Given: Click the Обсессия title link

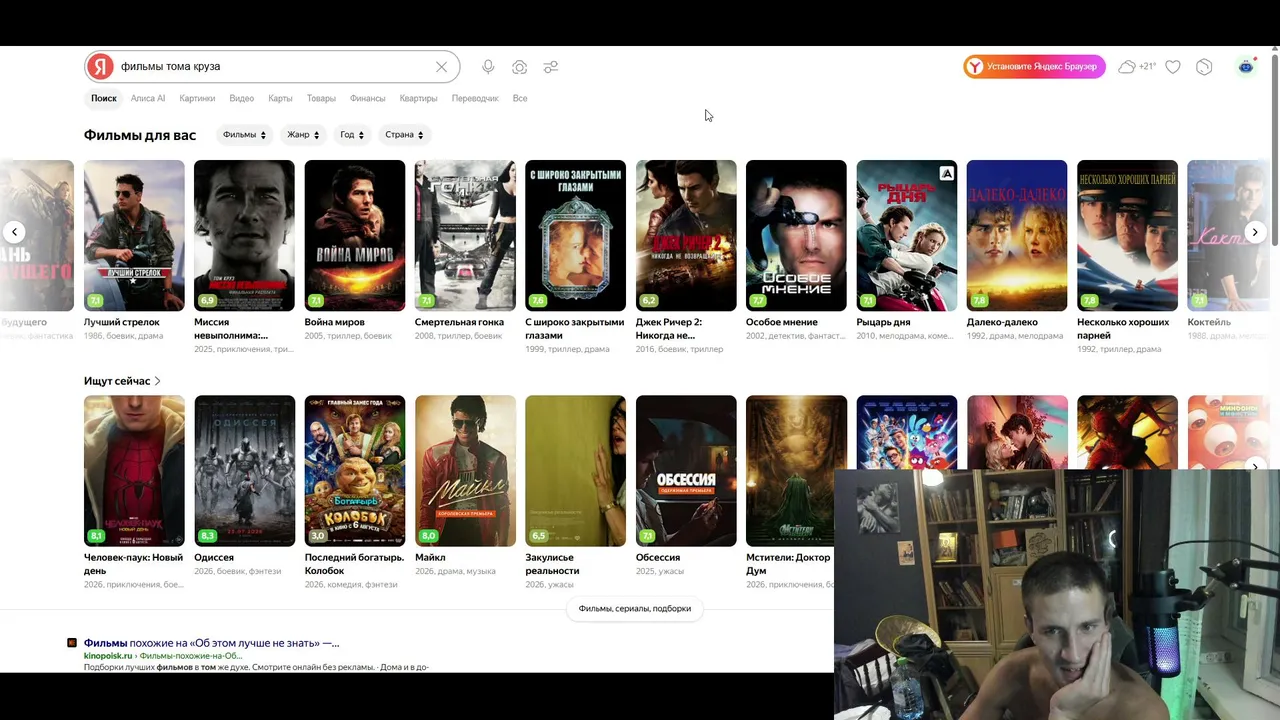Looking at the screenshot, I should point(658,557).
